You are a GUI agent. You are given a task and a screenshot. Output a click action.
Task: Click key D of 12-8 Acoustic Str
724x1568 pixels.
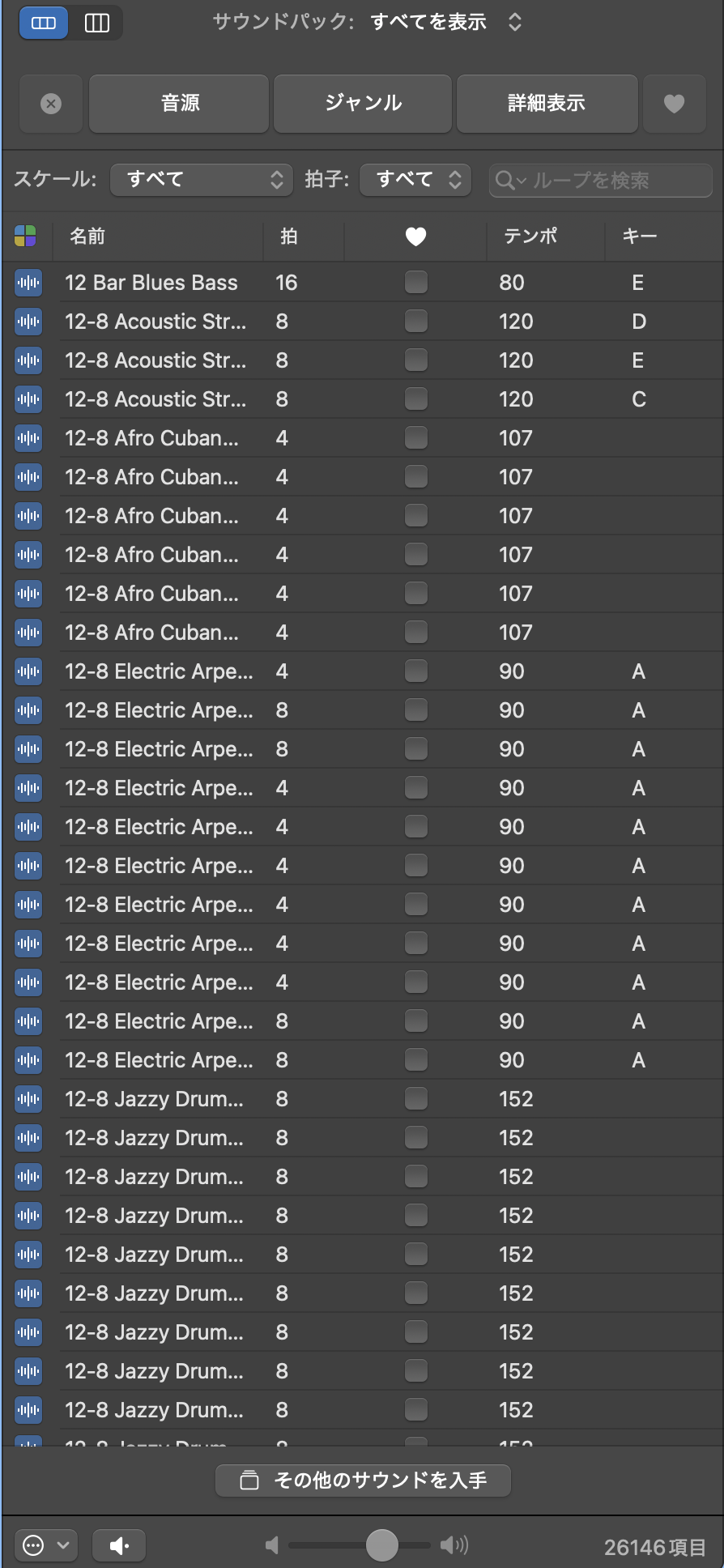(639, 322)
